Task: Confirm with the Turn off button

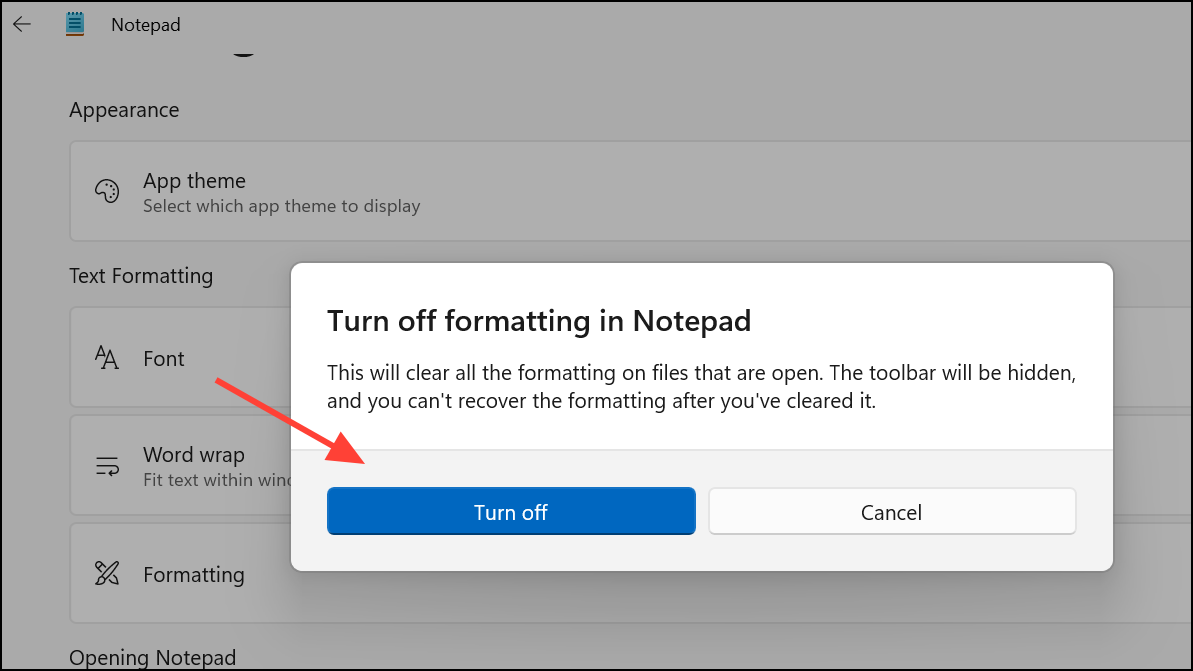Action: point(510,512)
